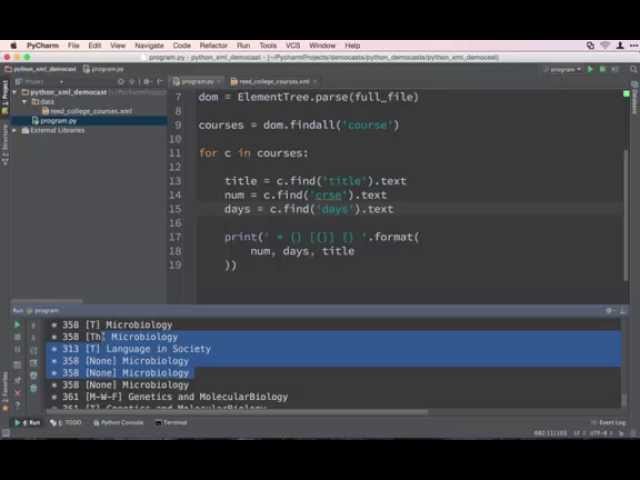Click the Run output horizontal scrollbar

237,411
